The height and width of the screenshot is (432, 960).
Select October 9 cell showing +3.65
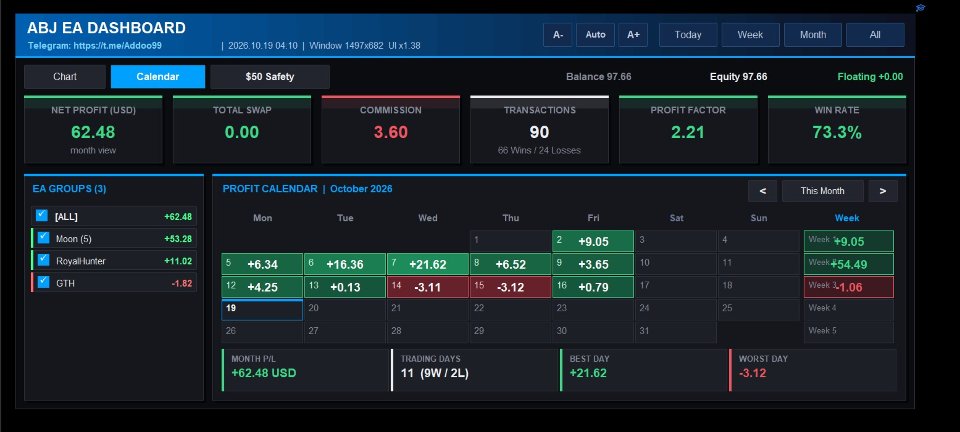coord(593,264)
